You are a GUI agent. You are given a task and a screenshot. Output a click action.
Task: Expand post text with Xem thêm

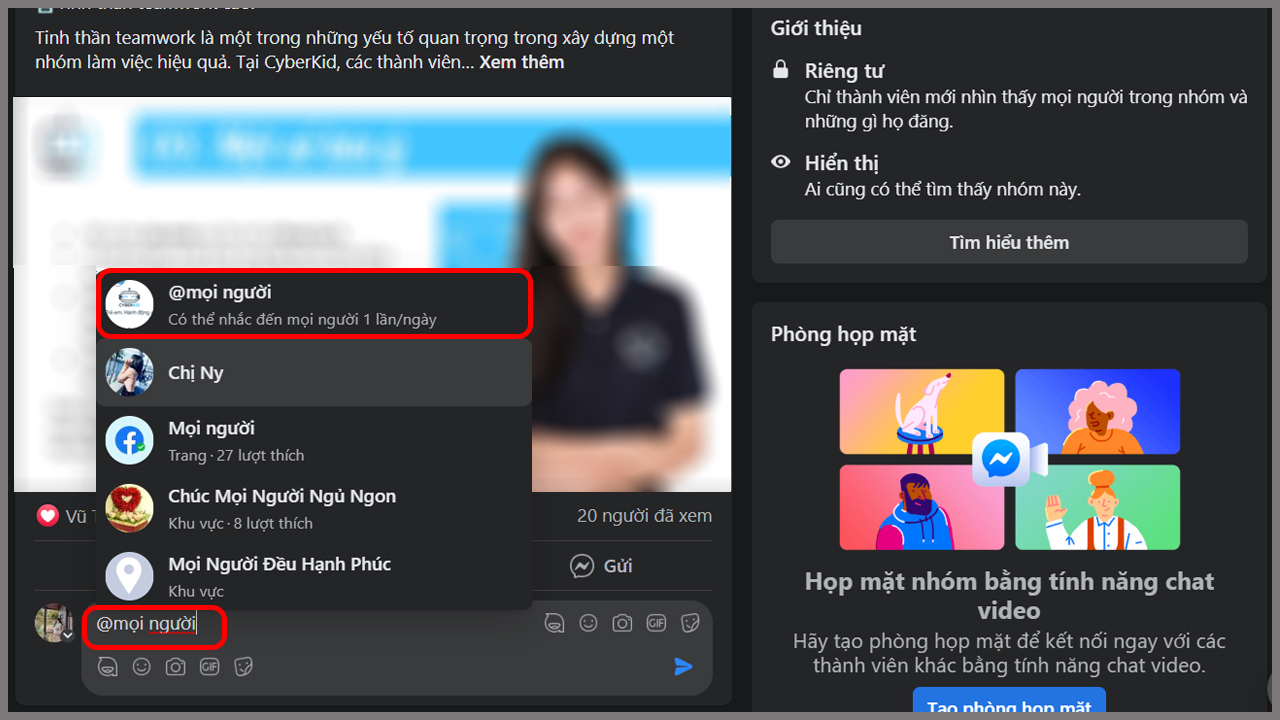coord(522,62)
